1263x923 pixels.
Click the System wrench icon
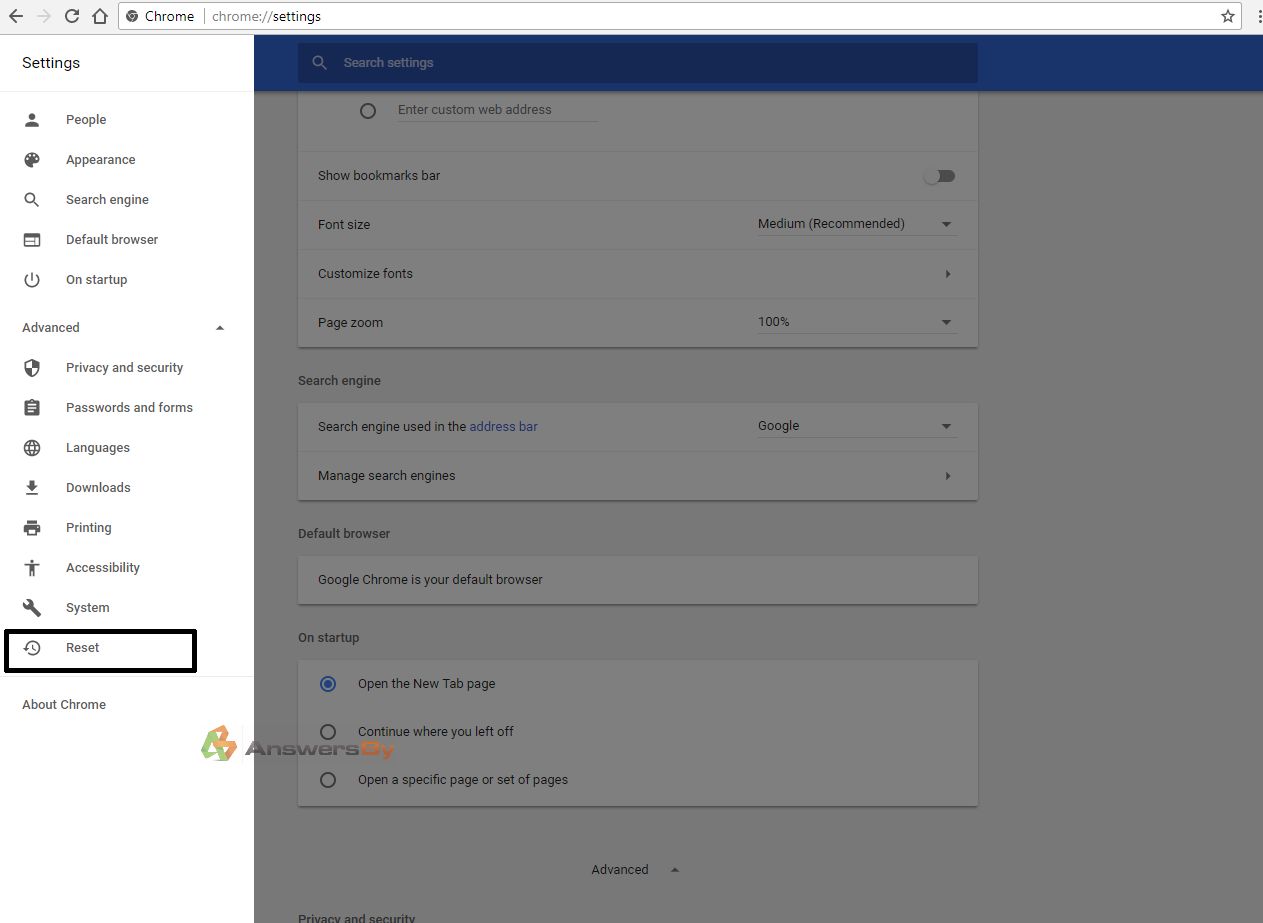(x=32, y=608)
